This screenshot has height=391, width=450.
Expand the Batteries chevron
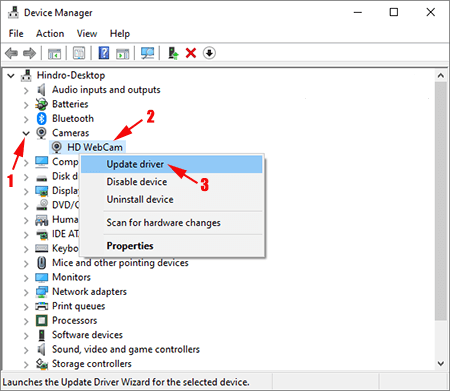[x=26, y=105]
